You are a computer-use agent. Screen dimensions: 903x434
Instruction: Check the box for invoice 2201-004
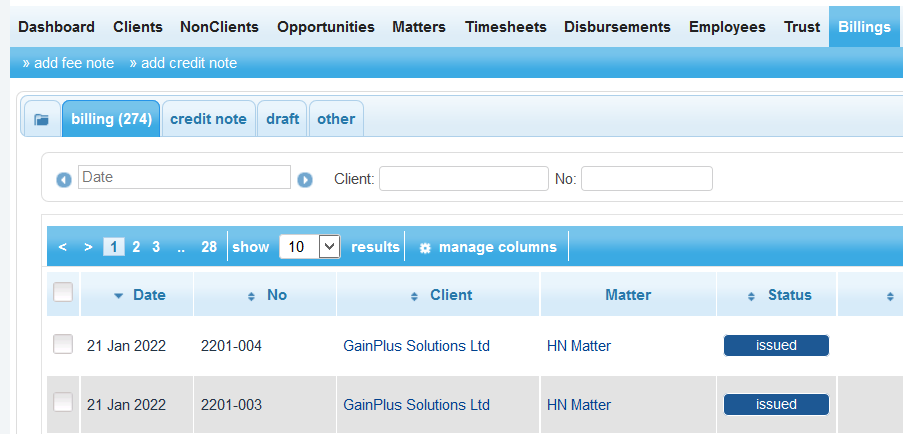coord(63,344)
